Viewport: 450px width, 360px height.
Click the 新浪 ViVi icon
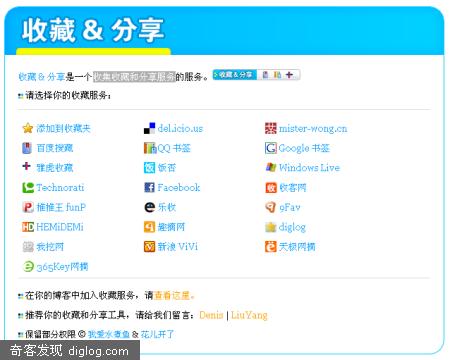[x=149, y=247]
